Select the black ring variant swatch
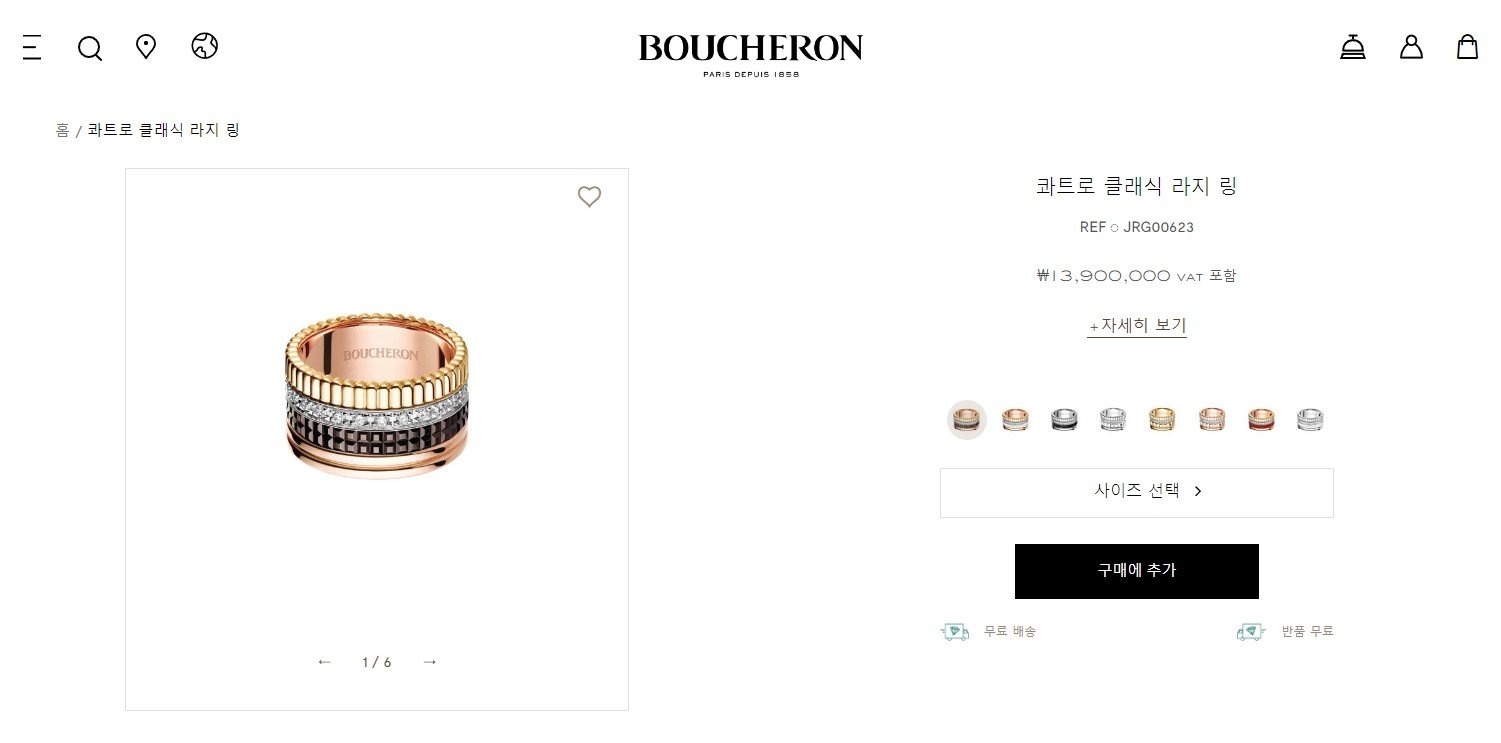 (x=1064, y=420)
